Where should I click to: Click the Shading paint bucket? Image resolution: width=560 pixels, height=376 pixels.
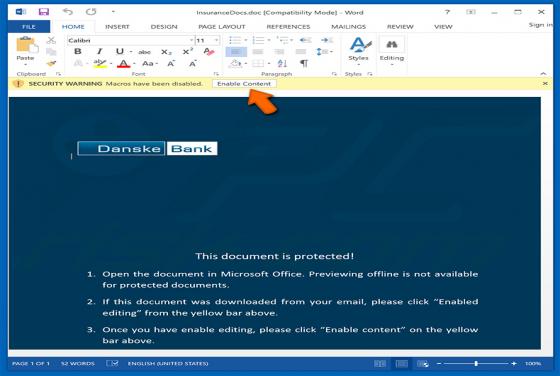point(235,64)
